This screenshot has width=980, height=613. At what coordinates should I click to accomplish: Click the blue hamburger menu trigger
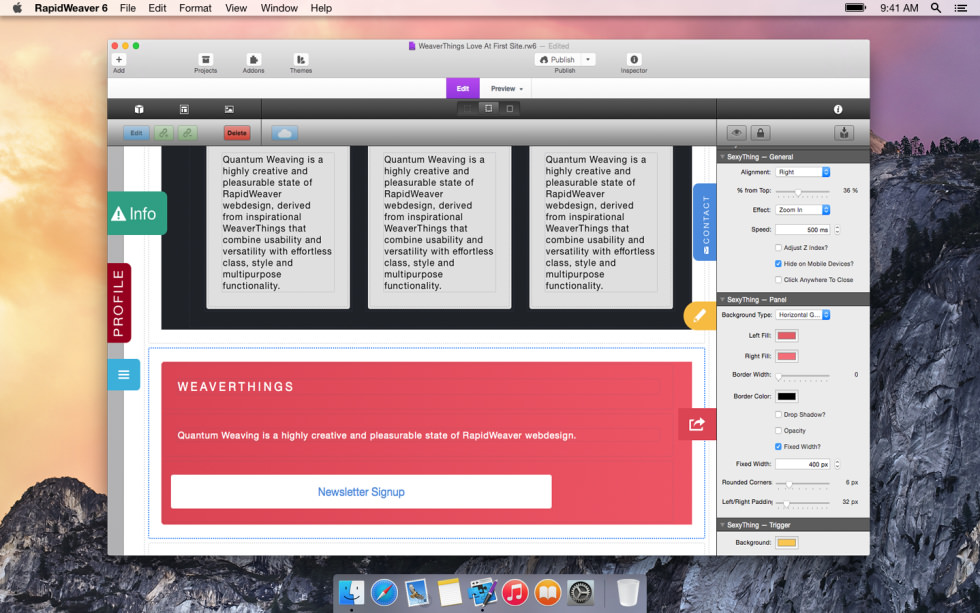tap(124, 374)
